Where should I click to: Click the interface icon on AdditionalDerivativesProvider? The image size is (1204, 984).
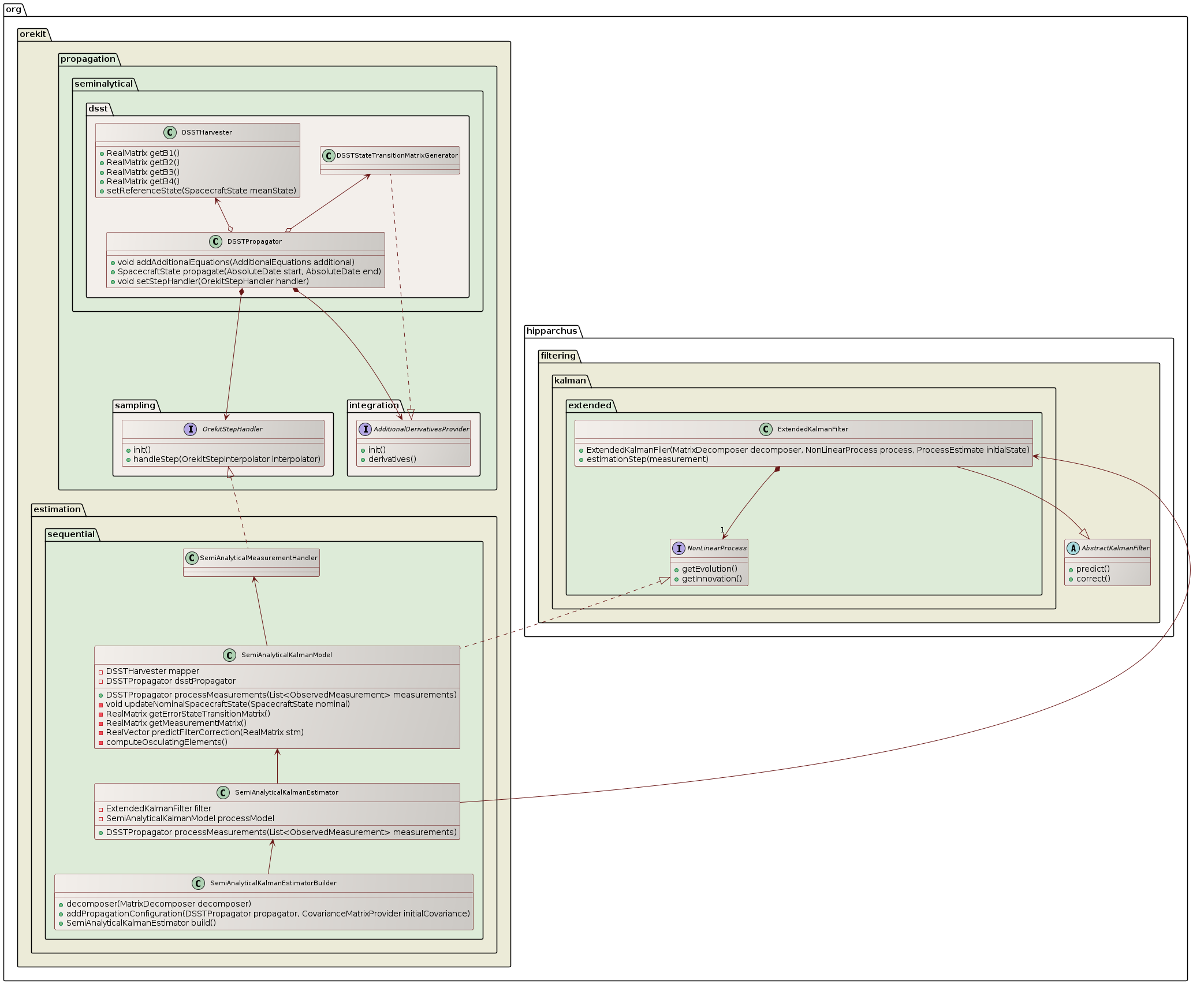(366, 429)
